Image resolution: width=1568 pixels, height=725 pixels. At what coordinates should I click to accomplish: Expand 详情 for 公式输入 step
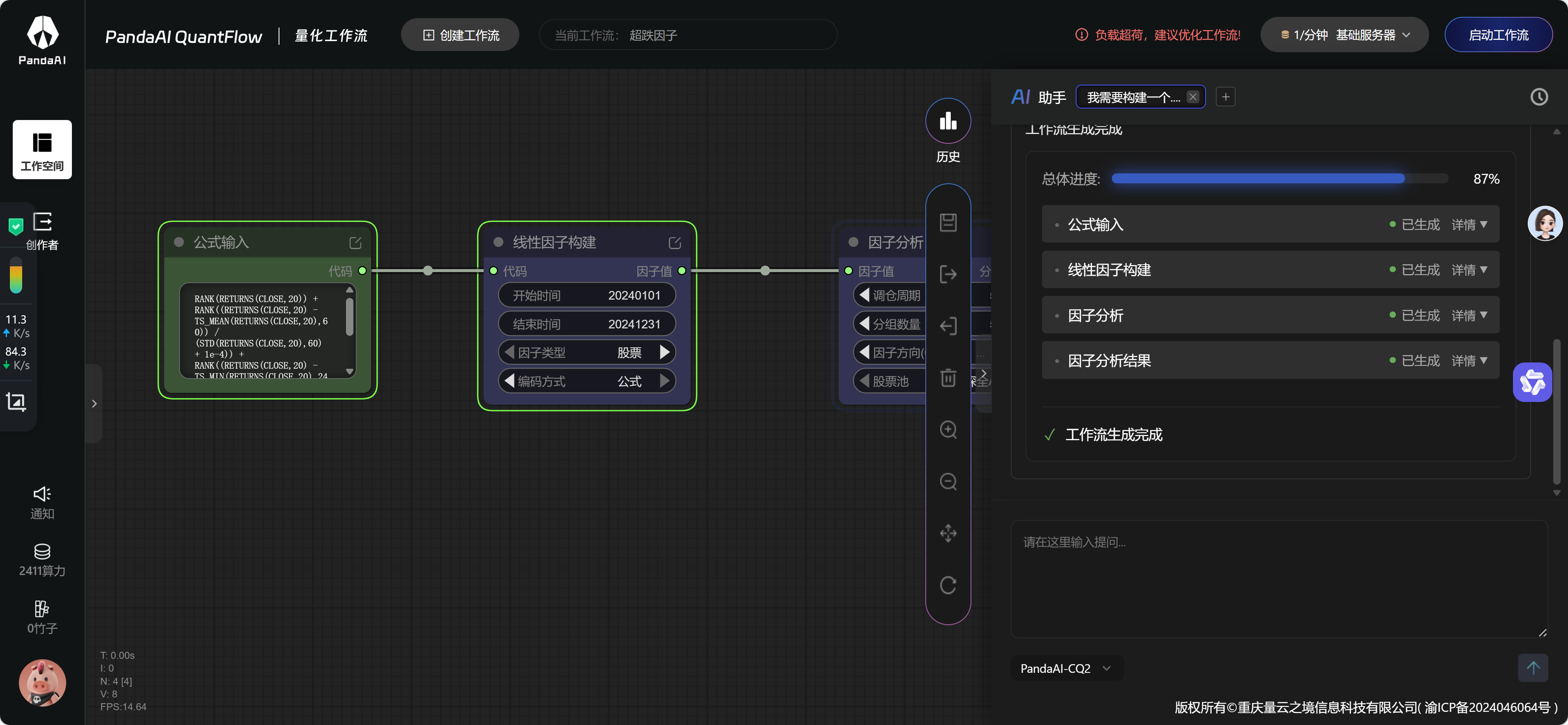[x=1469, y=225]
